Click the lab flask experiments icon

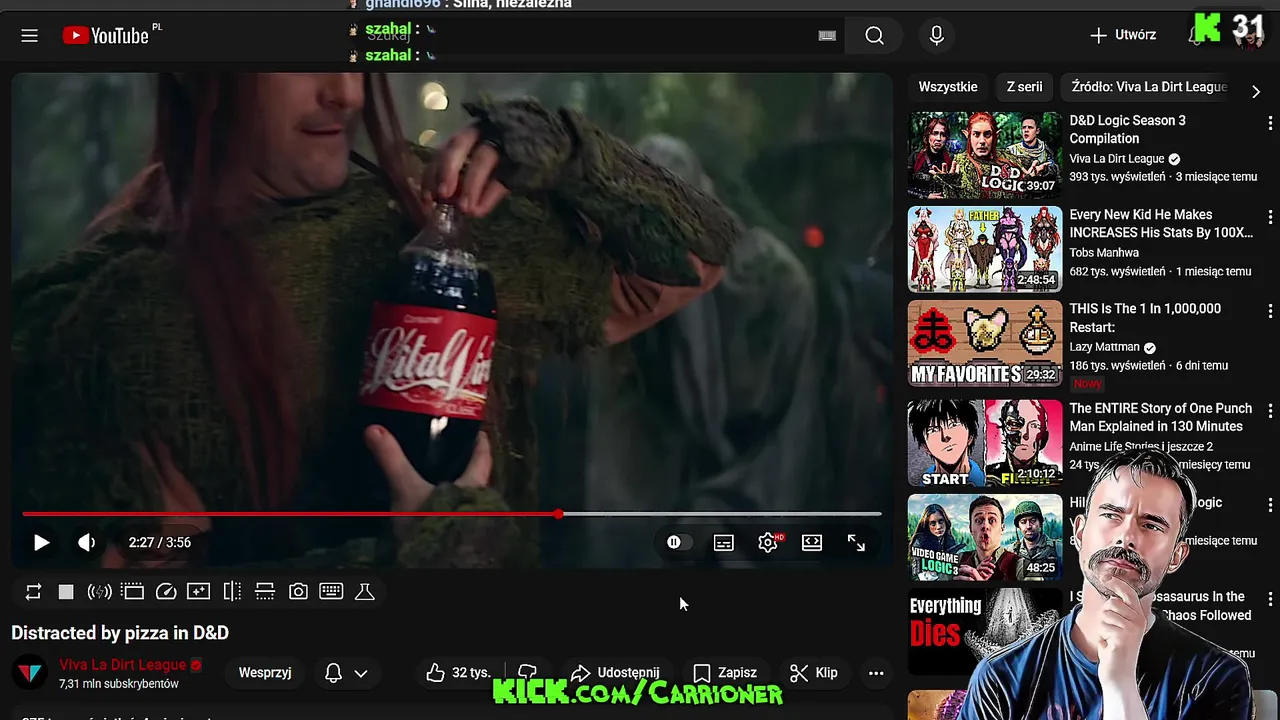click(x=365, y=592)
